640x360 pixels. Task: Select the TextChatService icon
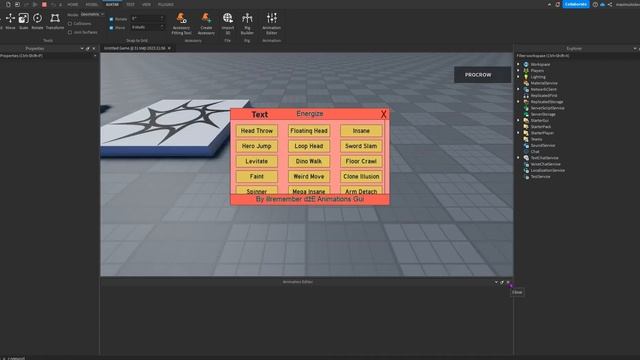click(x=526, y=158)
